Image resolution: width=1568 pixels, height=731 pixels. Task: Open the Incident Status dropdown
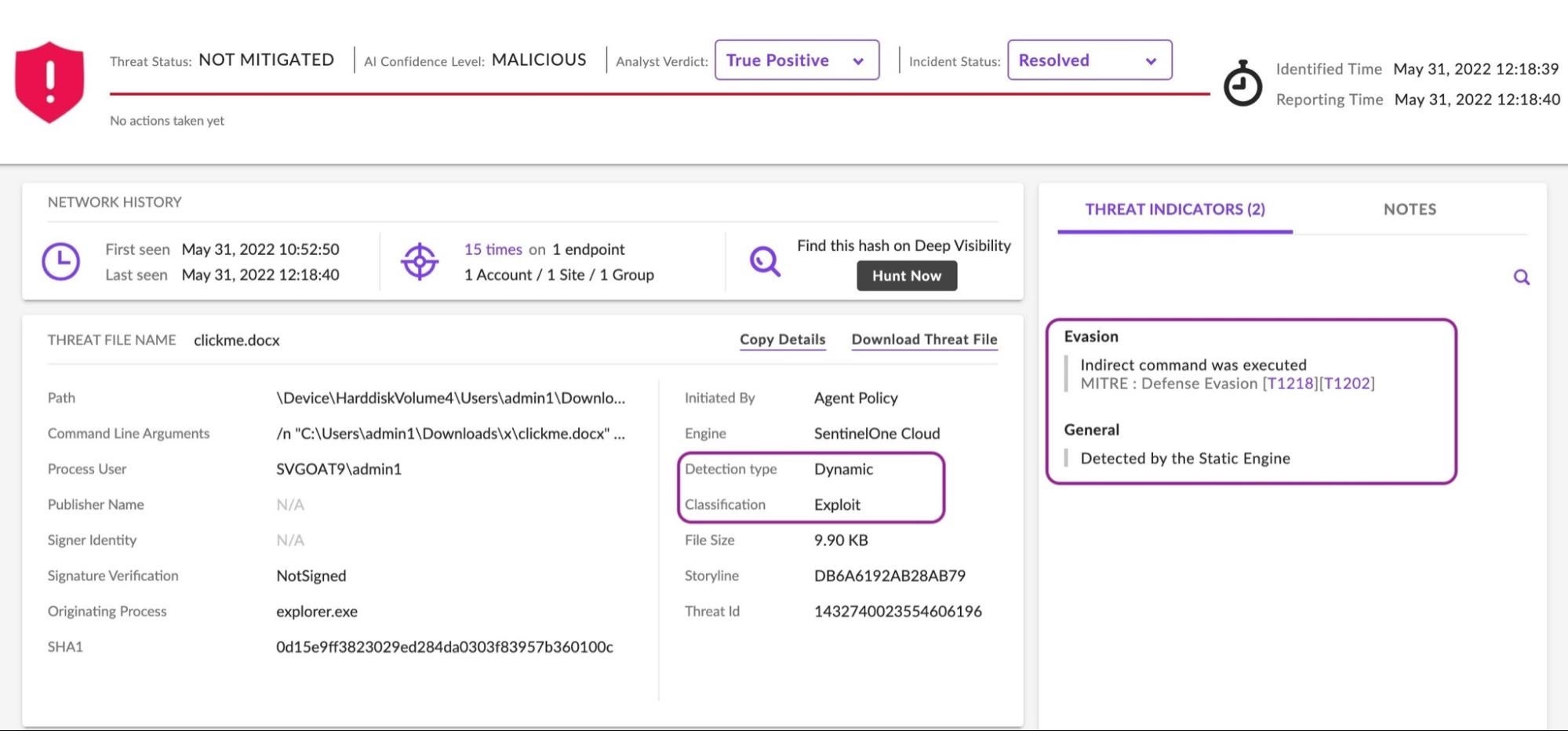[x=1089, y=60]
